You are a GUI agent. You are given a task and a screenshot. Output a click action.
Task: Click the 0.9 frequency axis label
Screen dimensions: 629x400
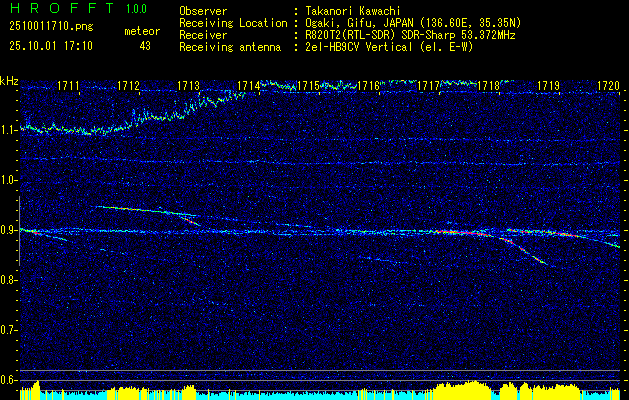coord(9,230)
